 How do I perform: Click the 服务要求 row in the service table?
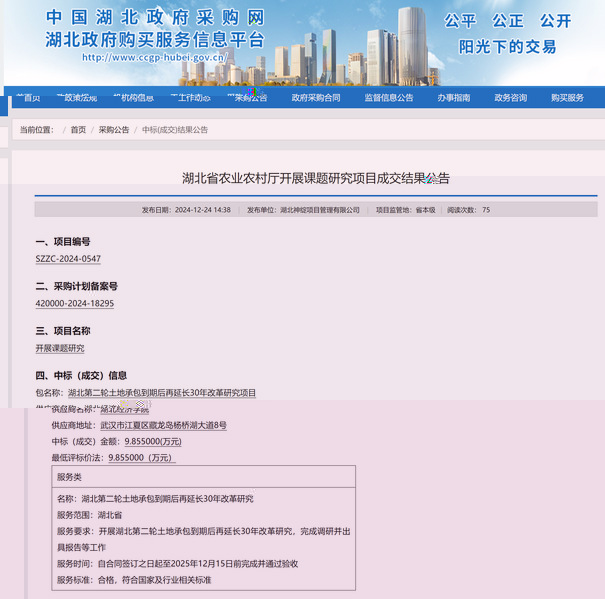tap(203, 539)
